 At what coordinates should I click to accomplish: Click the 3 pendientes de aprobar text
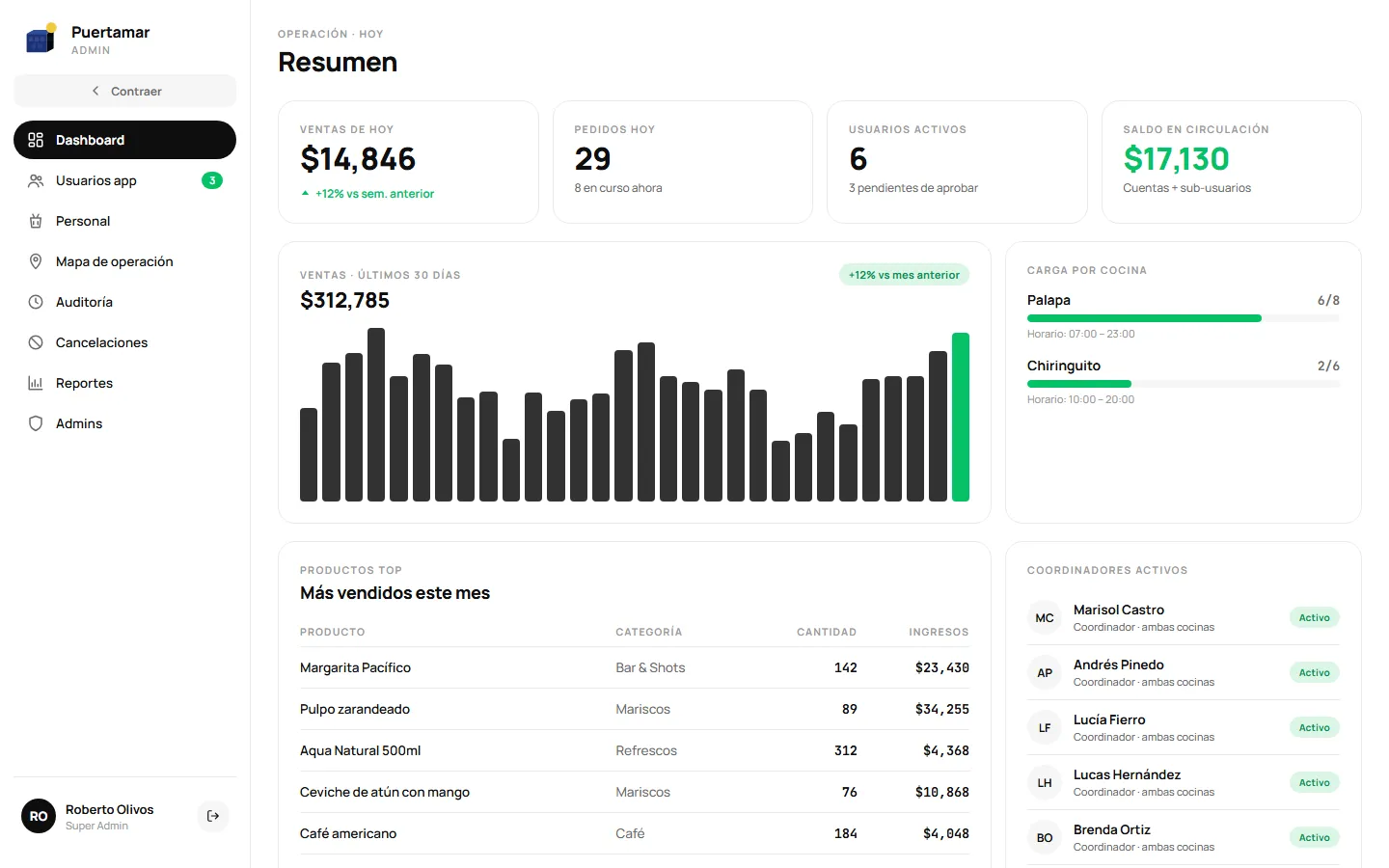pyautogui.click(x=913, y=188)
